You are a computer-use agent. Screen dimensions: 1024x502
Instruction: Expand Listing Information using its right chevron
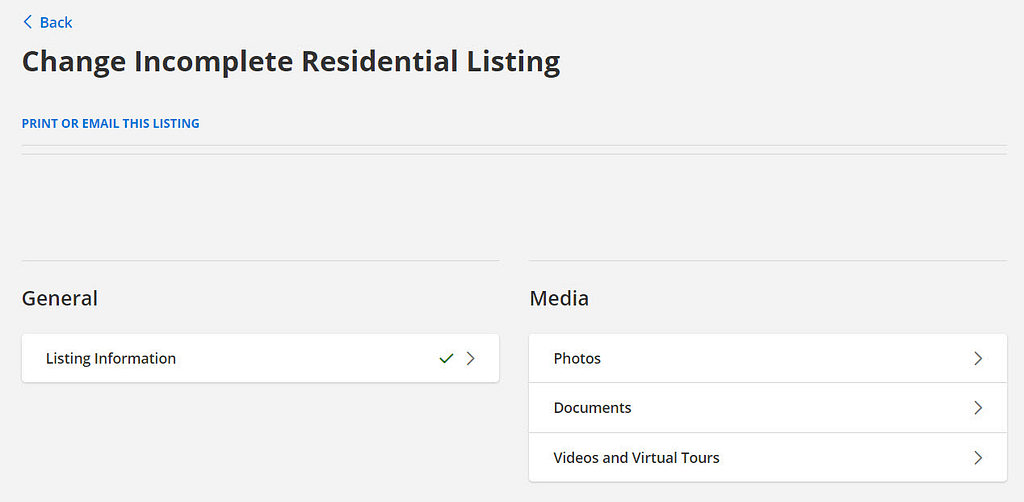pyautogui.click(x=471, y=358)
